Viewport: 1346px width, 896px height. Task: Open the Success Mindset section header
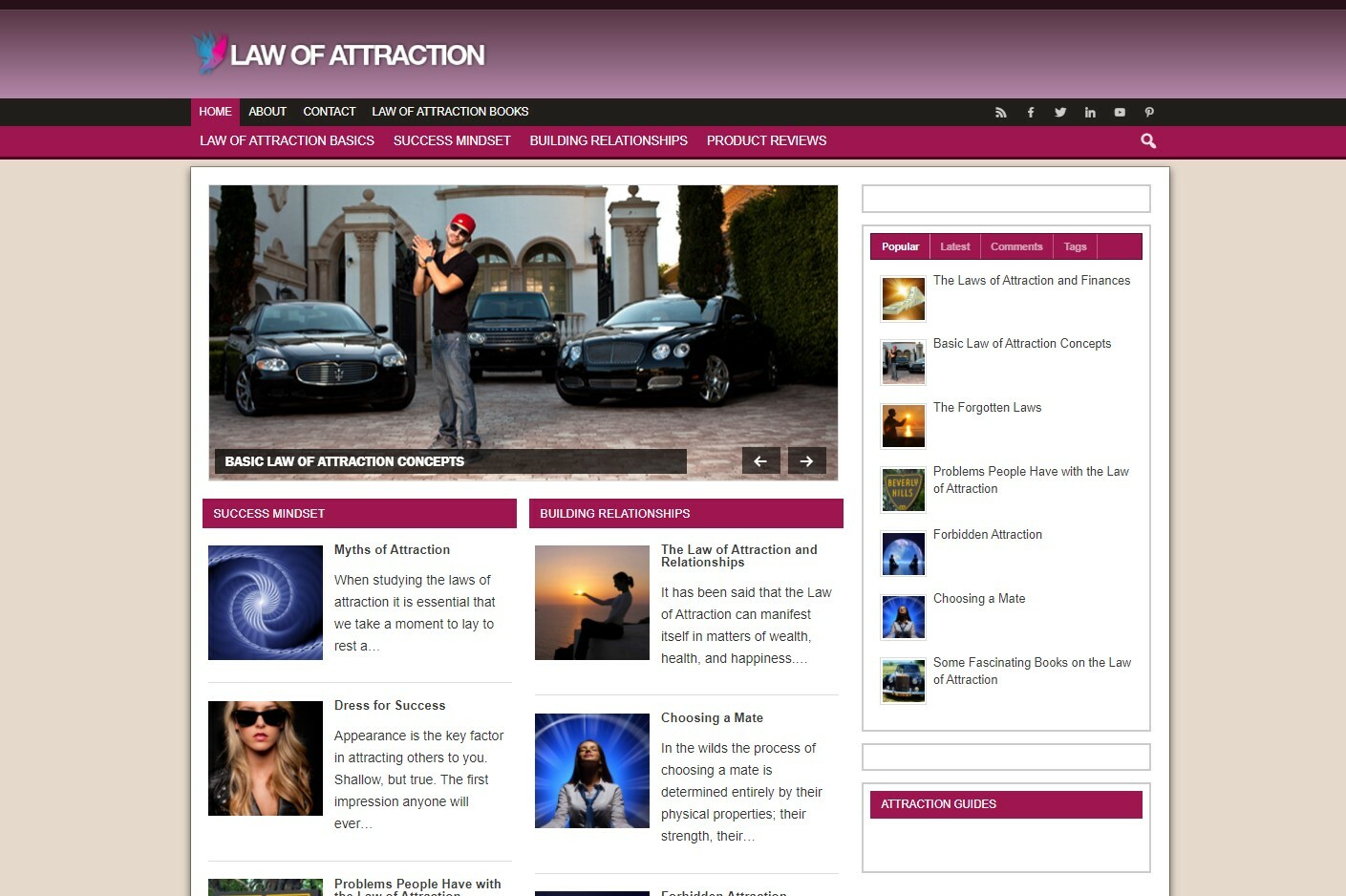click(x=359, y=513)
